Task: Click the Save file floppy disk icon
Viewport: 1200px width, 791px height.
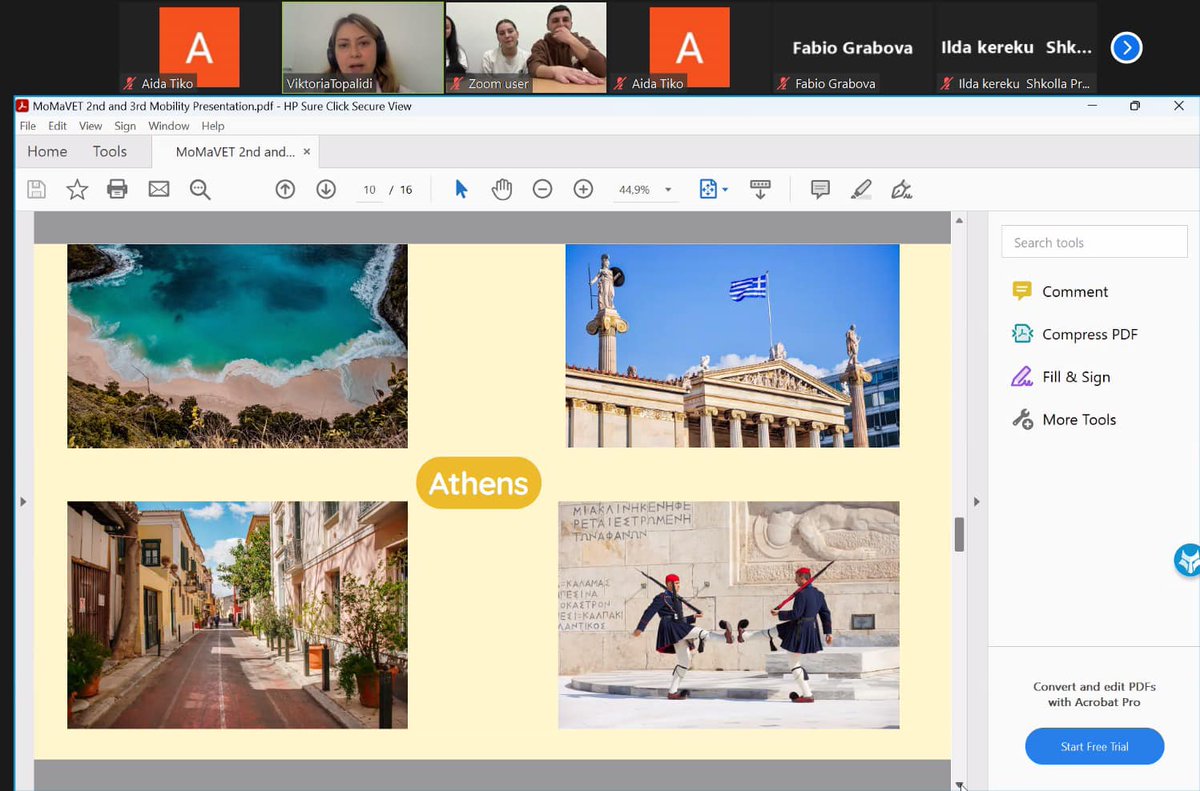Action: point(37,189)
